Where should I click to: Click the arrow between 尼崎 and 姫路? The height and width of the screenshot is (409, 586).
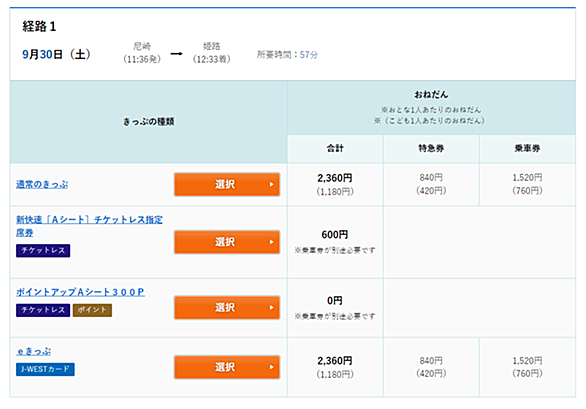click(176, 54)
